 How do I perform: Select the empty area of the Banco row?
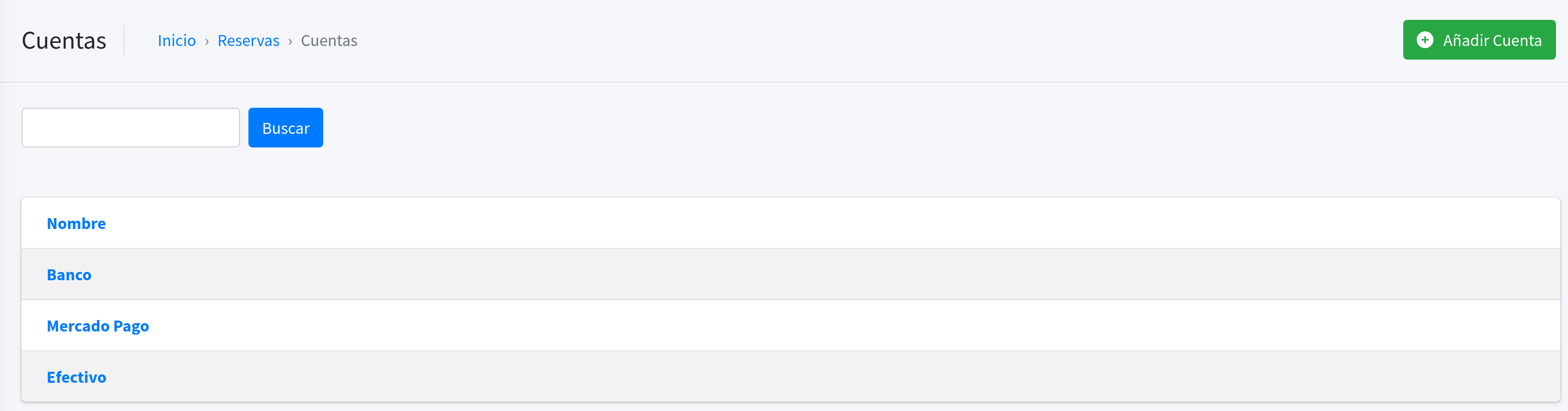(791, 275)
